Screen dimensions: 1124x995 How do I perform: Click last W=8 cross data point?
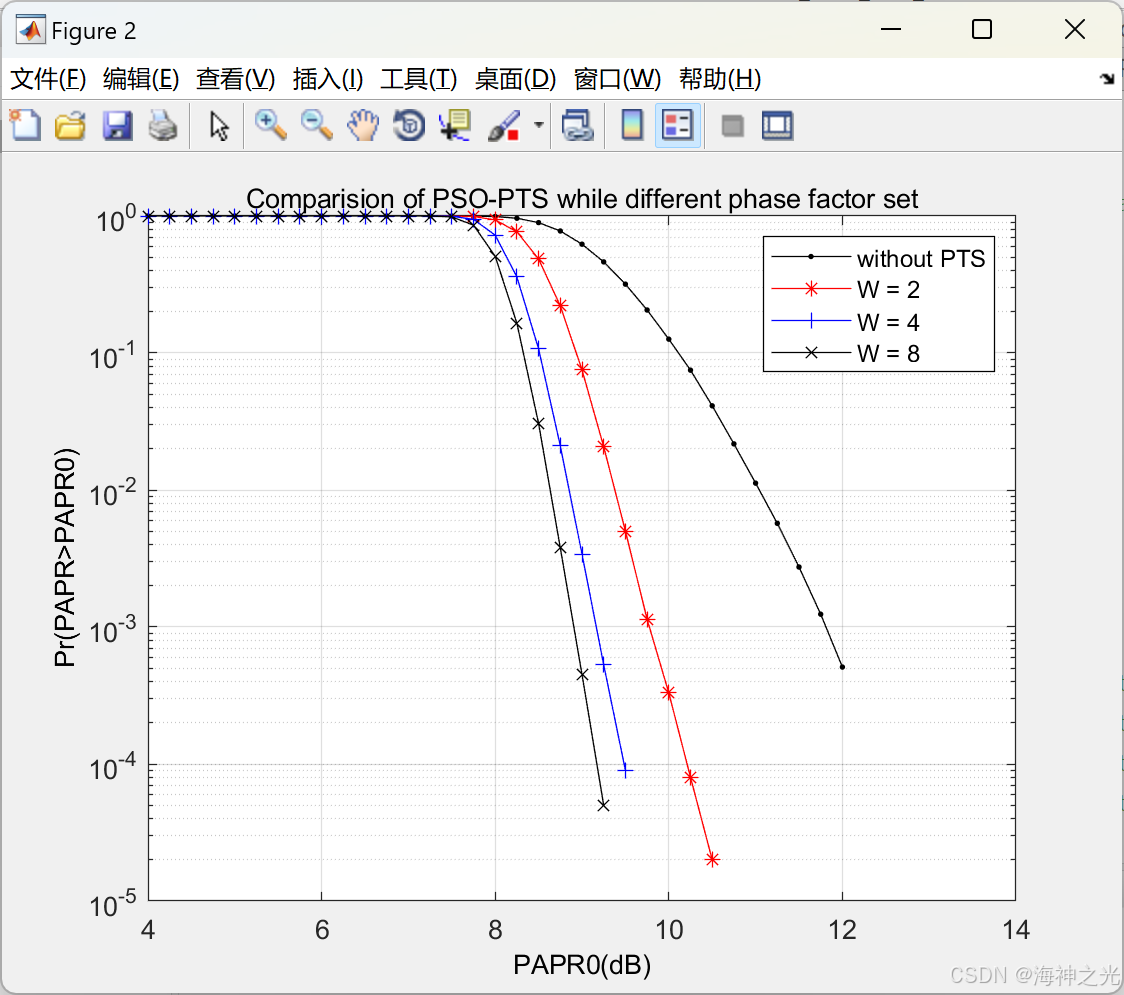tap(604, 806)
